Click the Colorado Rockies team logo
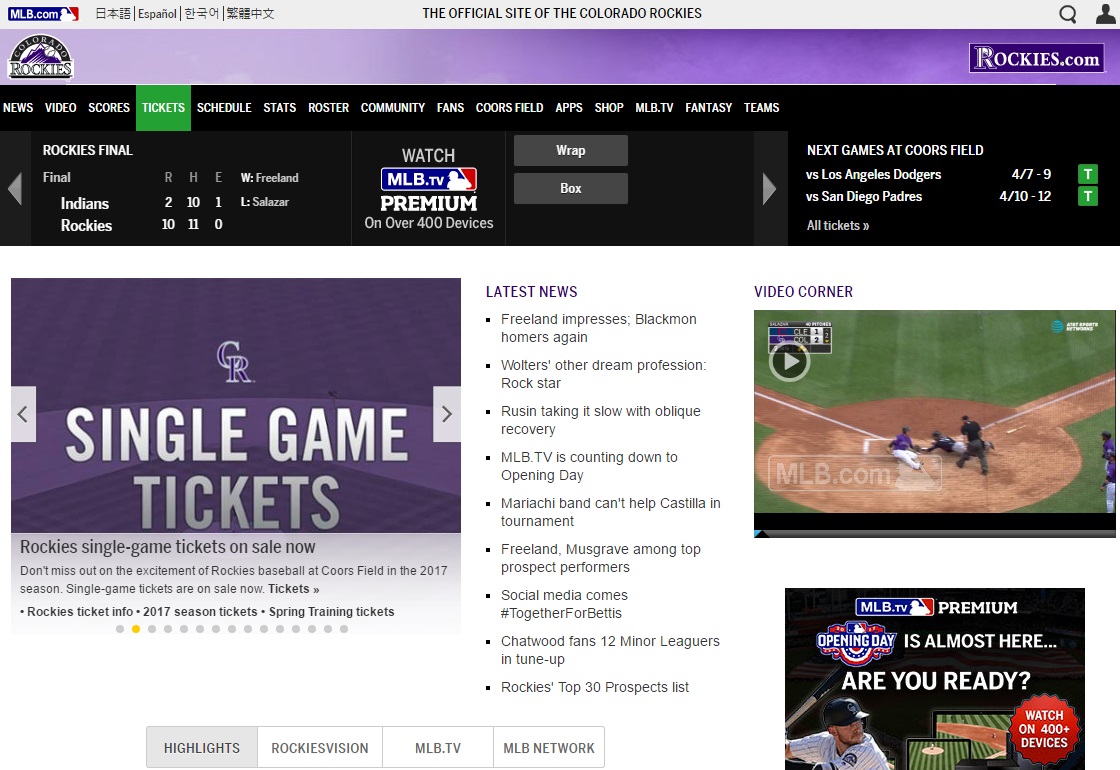The height and width of the screenshot is (770, 1120). tap(41, 57)
